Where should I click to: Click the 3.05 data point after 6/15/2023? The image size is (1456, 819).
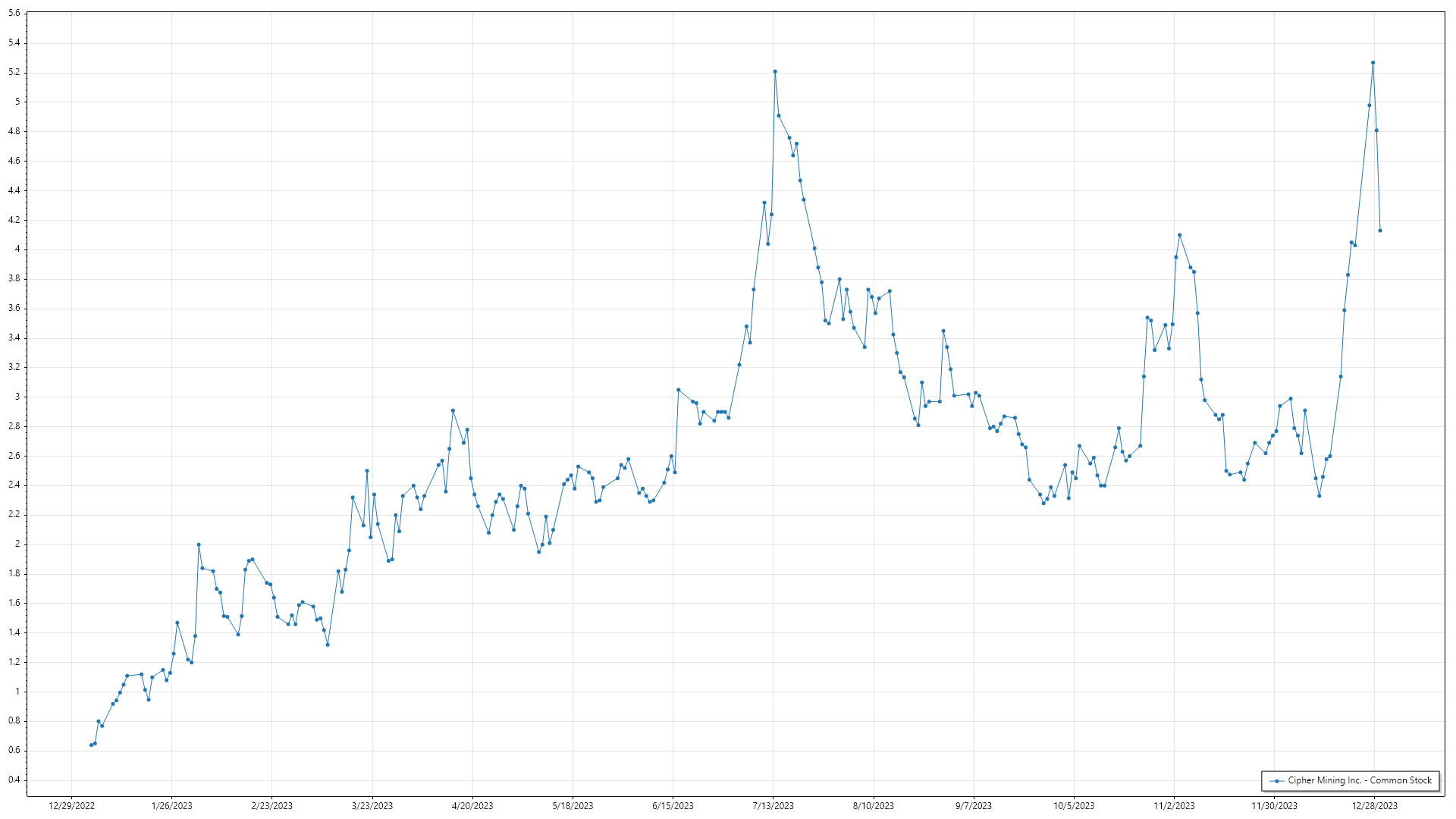click(x=678, y=390)
